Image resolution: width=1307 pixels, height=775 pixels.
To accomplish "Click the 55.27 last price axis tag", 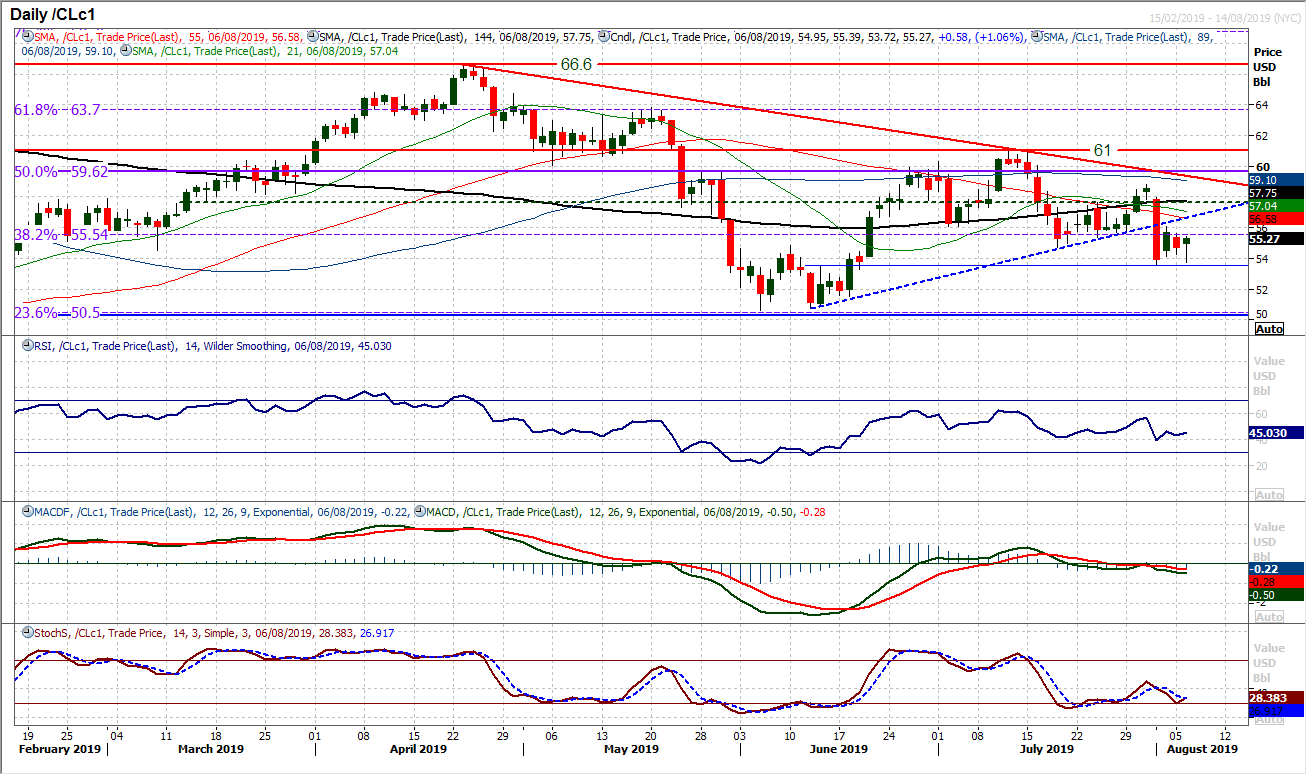I will click(x=1277, y=239).
